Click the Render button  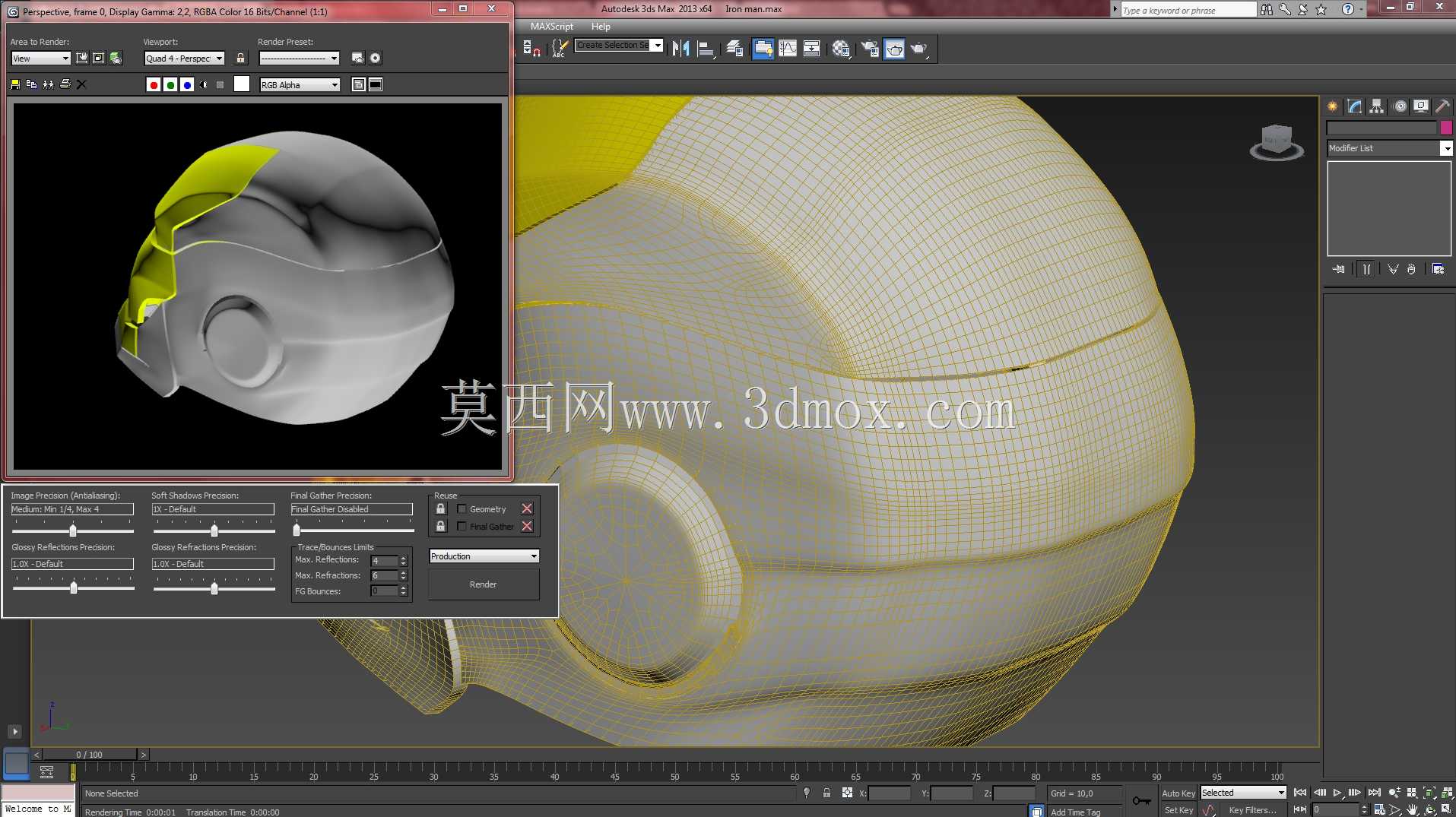[484, 584]
